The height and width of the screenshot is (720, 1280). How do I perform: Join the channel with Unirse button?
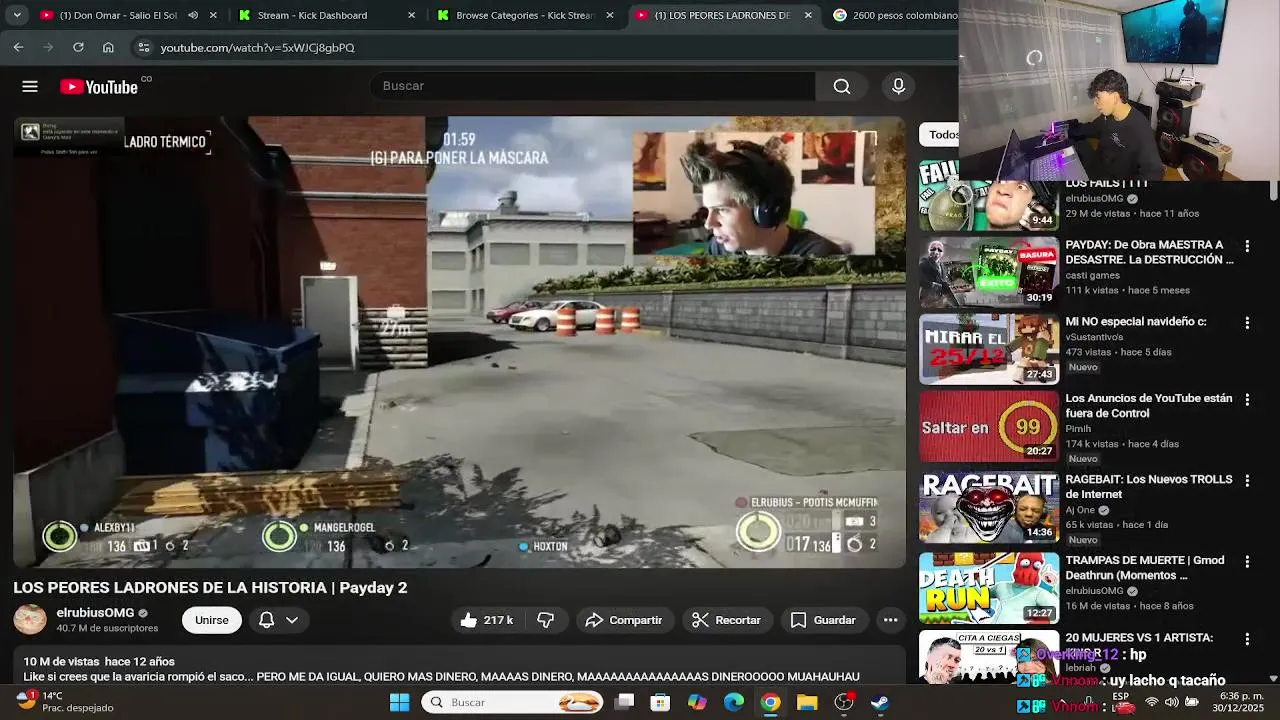pos(212,620)
